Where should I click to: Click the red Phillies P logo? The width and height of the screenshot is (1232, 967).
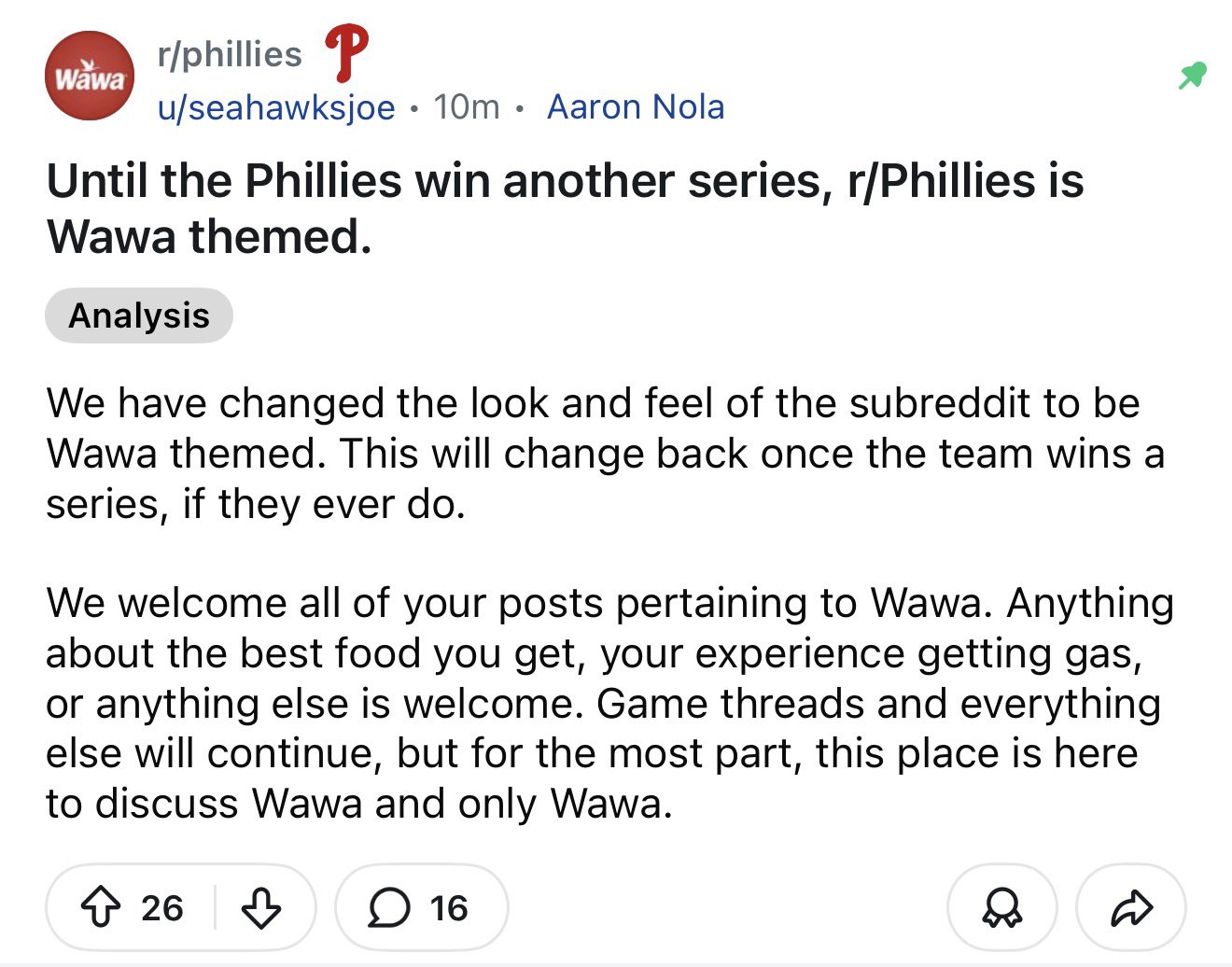click(x=345, y=53)
